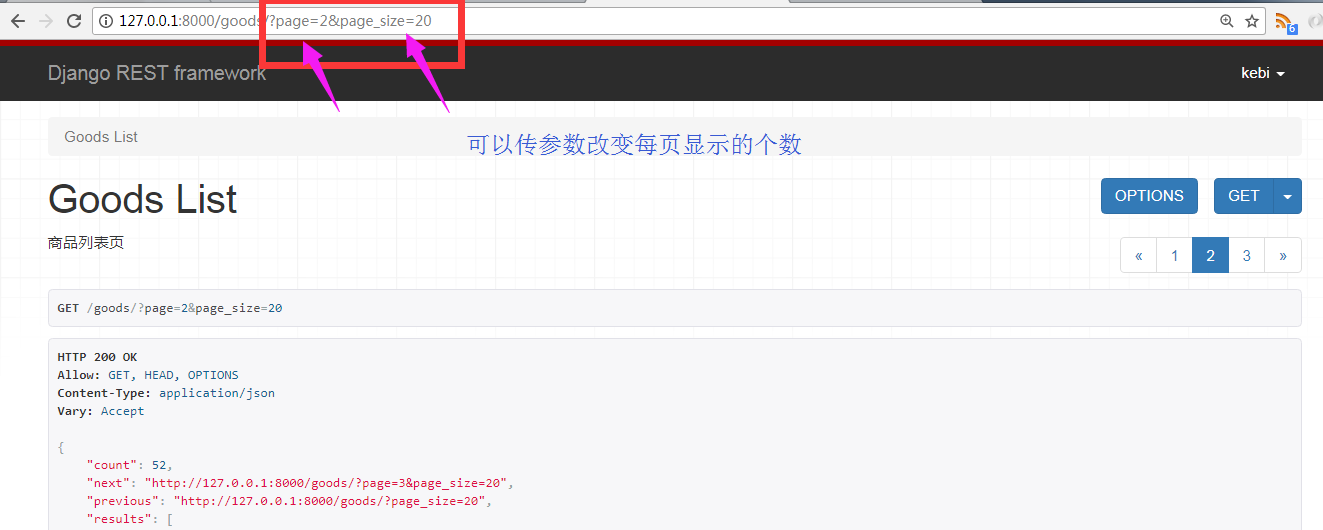This screenshot has width=1323, height=530.
Task: Click the "results": [ JSON line
Action: (130, 519)
